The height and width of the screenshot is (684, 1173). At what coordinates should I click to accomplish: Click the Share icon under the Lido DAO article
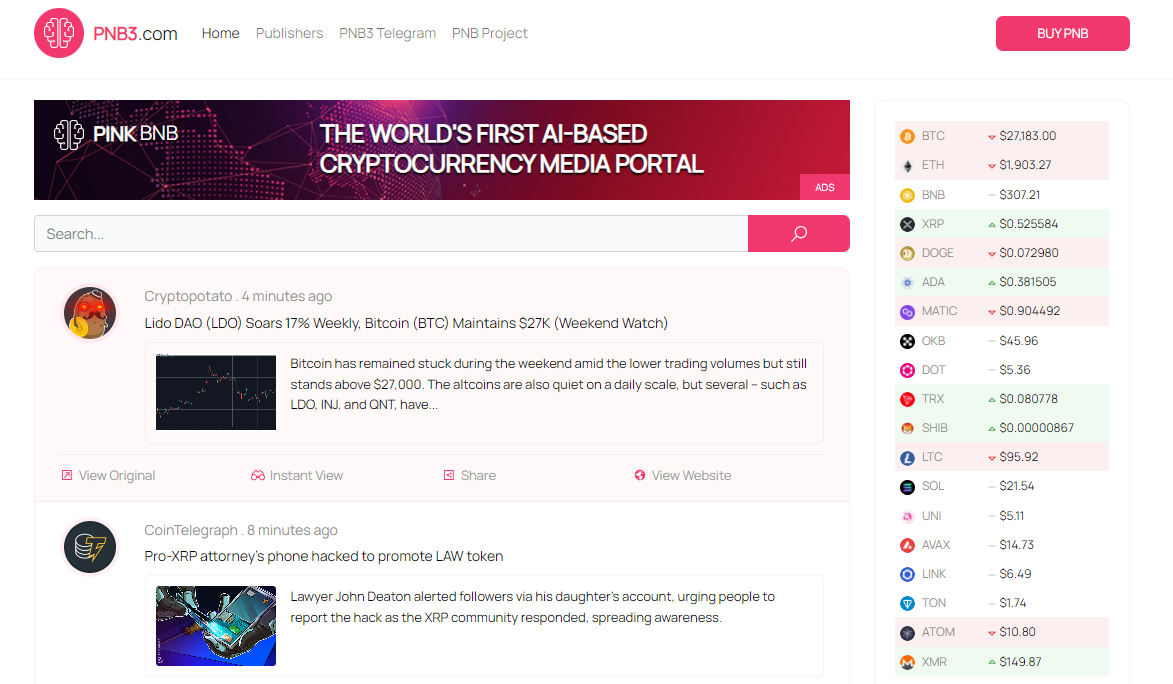(448, 475)
